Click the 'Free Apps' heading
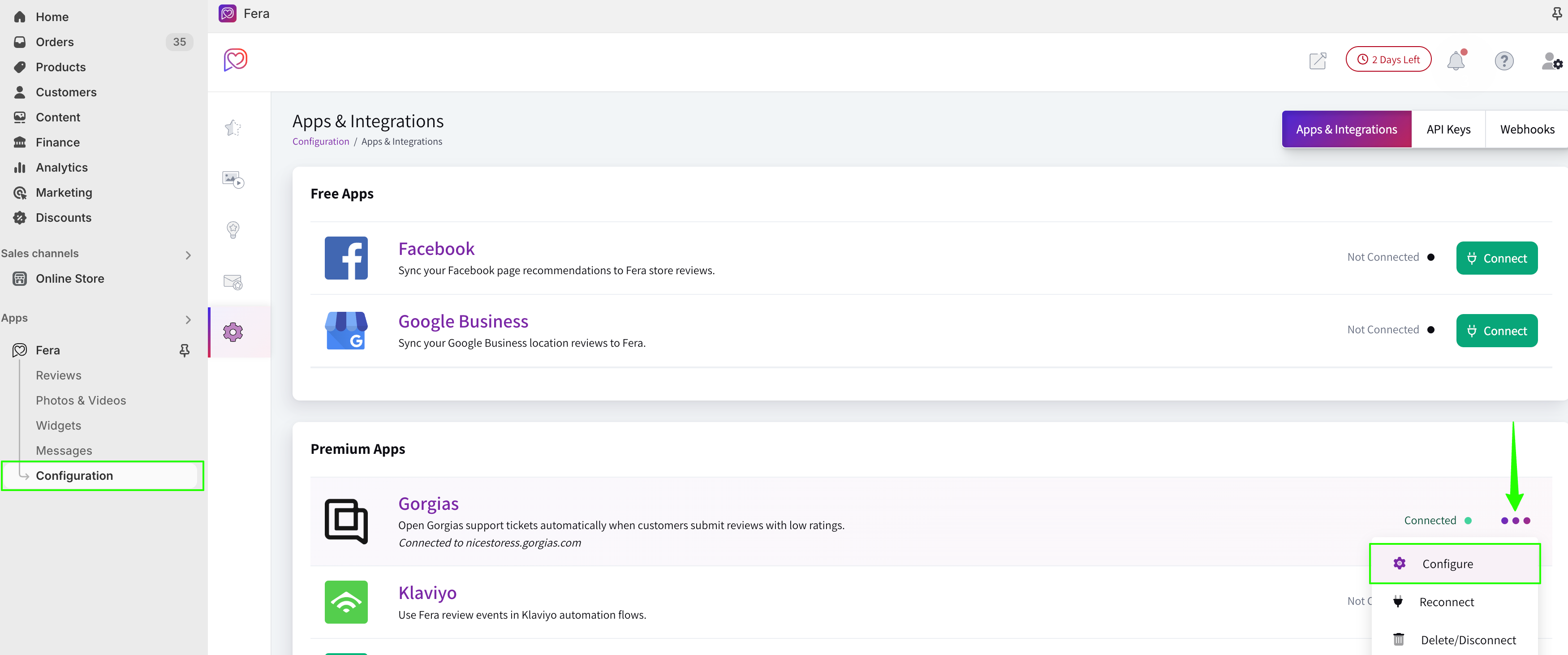This screenshot has width=1568, height=655. tap(341, 194)
